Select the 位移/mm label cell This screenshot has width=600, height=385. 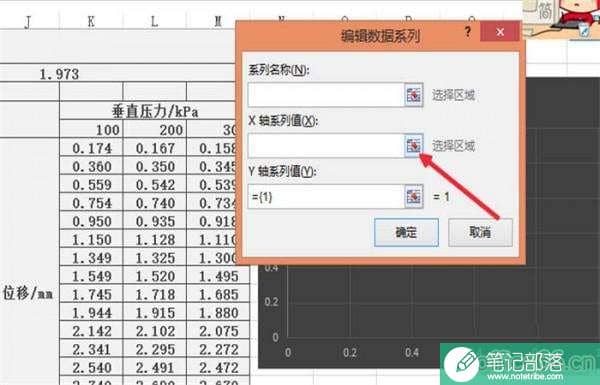30,294
